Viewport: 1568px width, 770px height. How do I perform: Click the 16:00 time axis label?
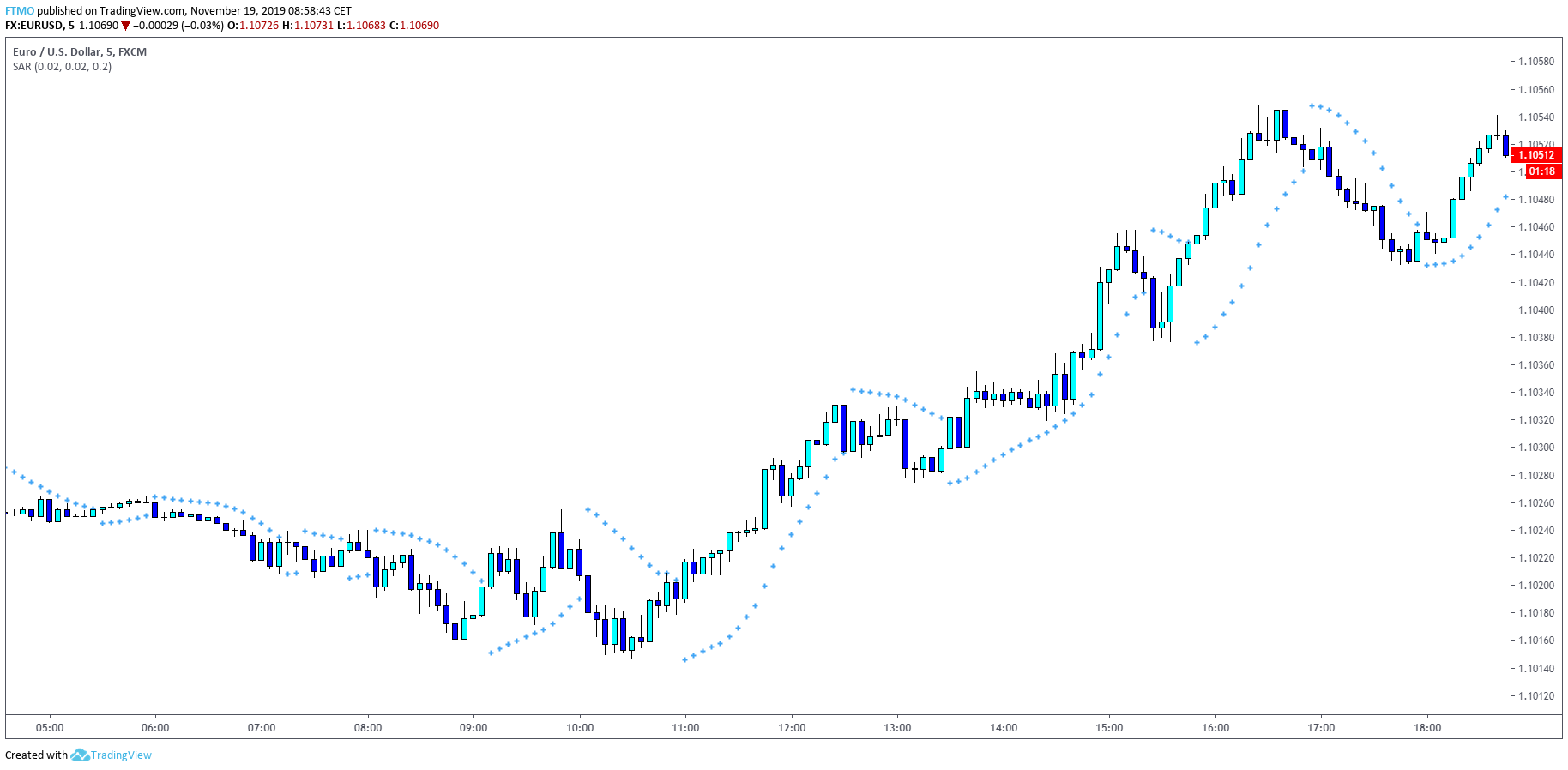click(1215, 727)
